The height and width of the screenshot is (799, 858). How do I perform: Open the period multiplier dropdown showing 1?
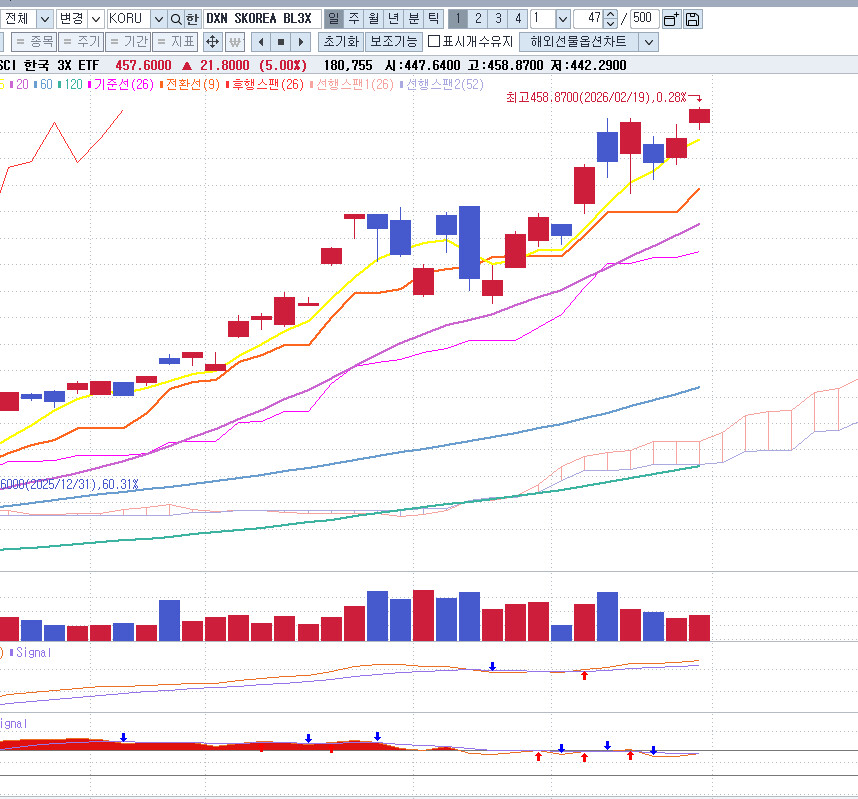click(563, 19)
